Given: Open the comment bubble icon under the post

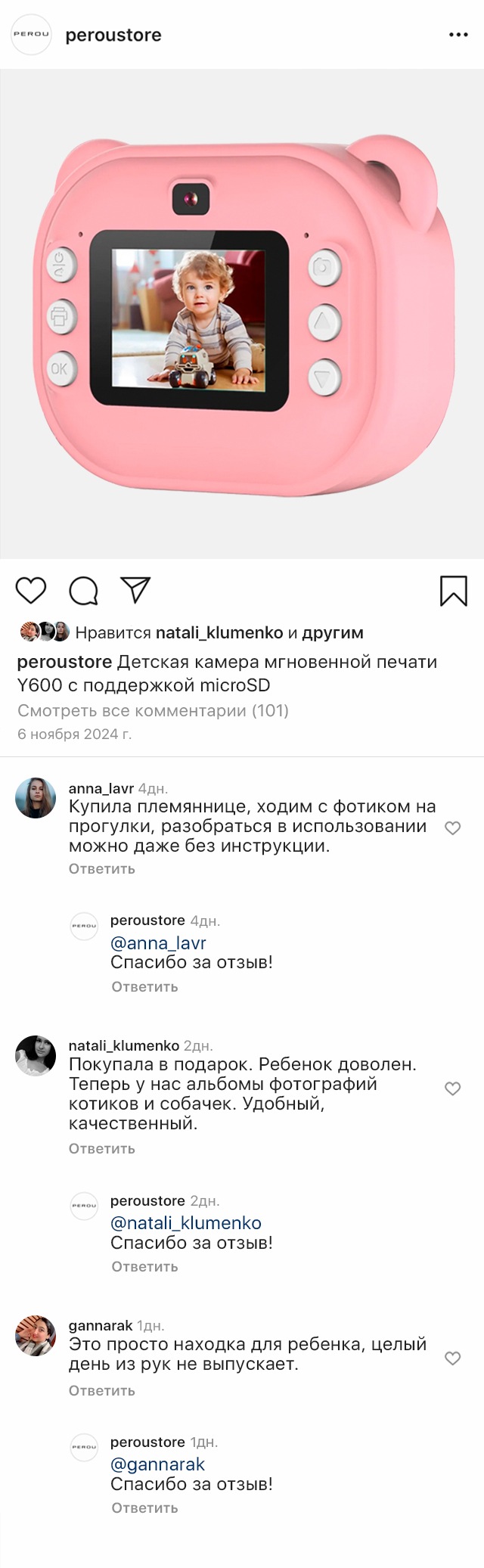Looking at the screenshot, I should [x=84, y=591].
